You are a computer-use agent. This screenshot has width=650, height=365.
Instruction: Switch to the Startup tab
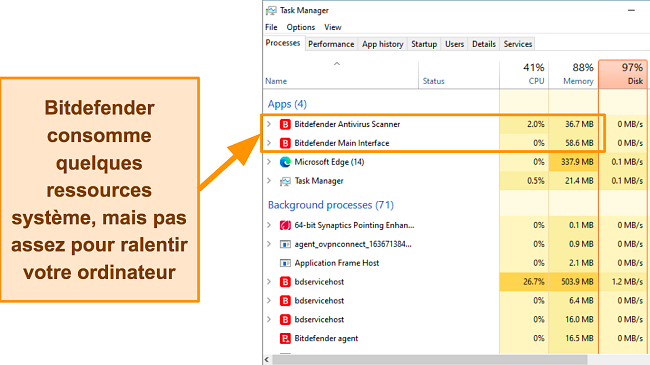click(x=424, y=44)
